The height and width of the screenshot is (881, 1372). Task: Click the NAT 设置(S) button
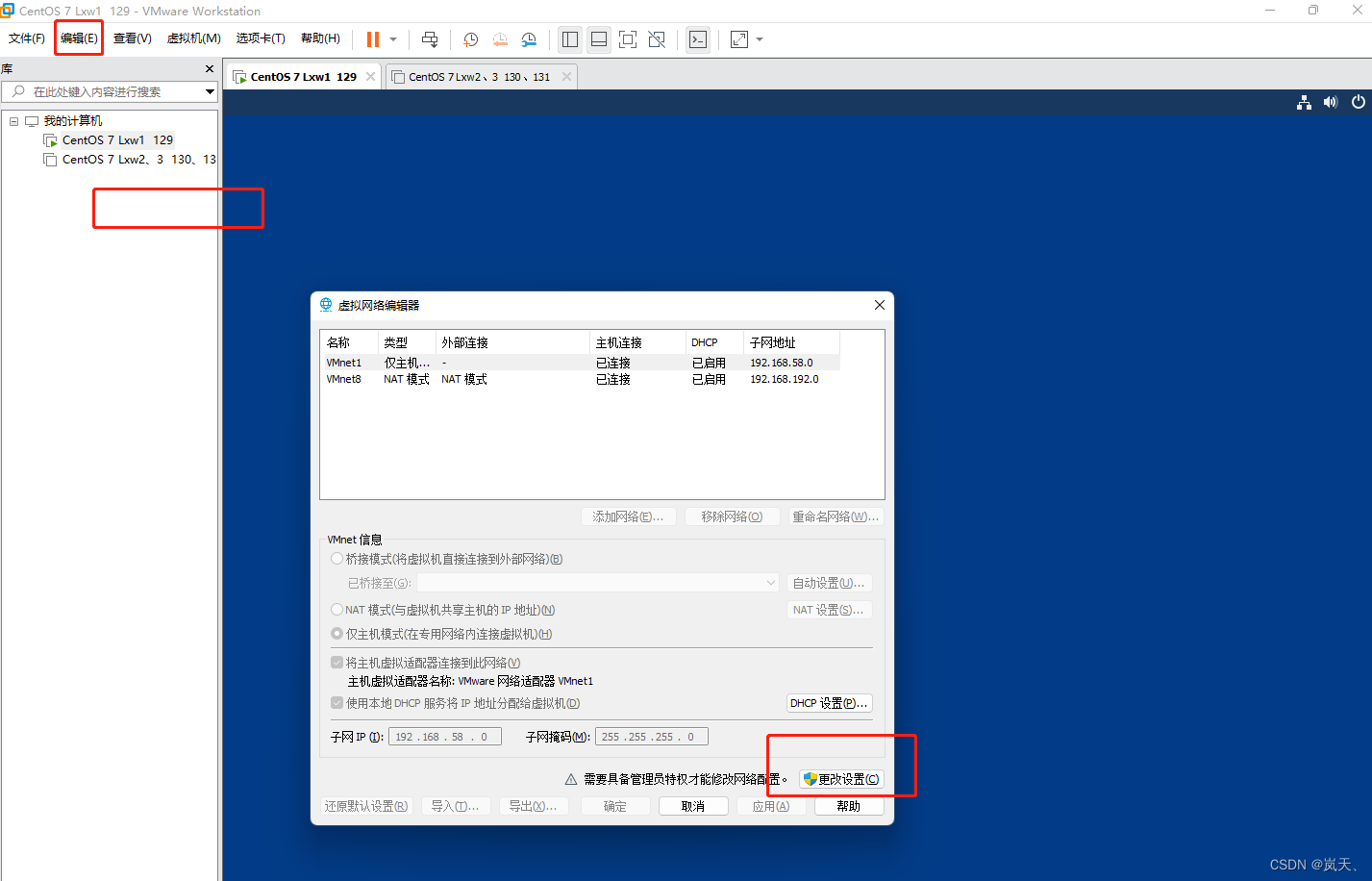829,610
